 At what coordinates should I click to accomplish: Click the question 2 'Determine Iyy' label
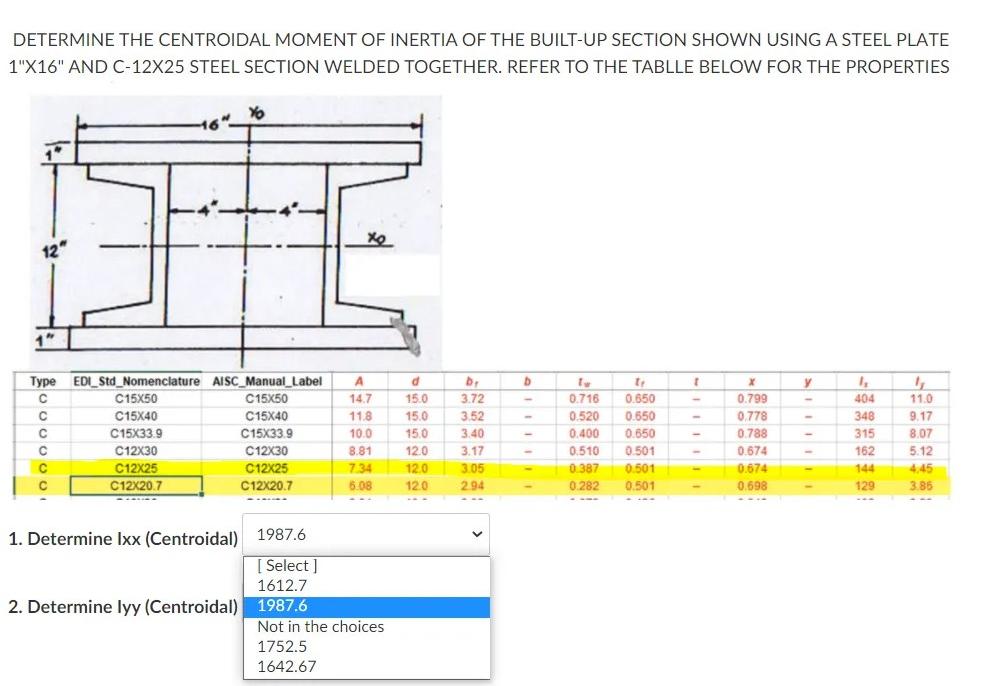click(x=120, y=607)
